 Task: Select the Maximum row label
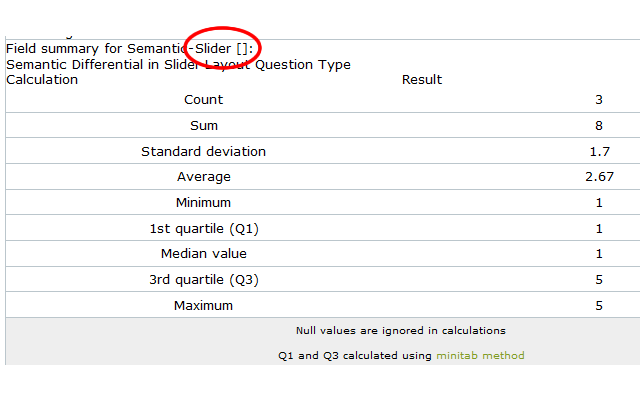[x=204, y=305]
